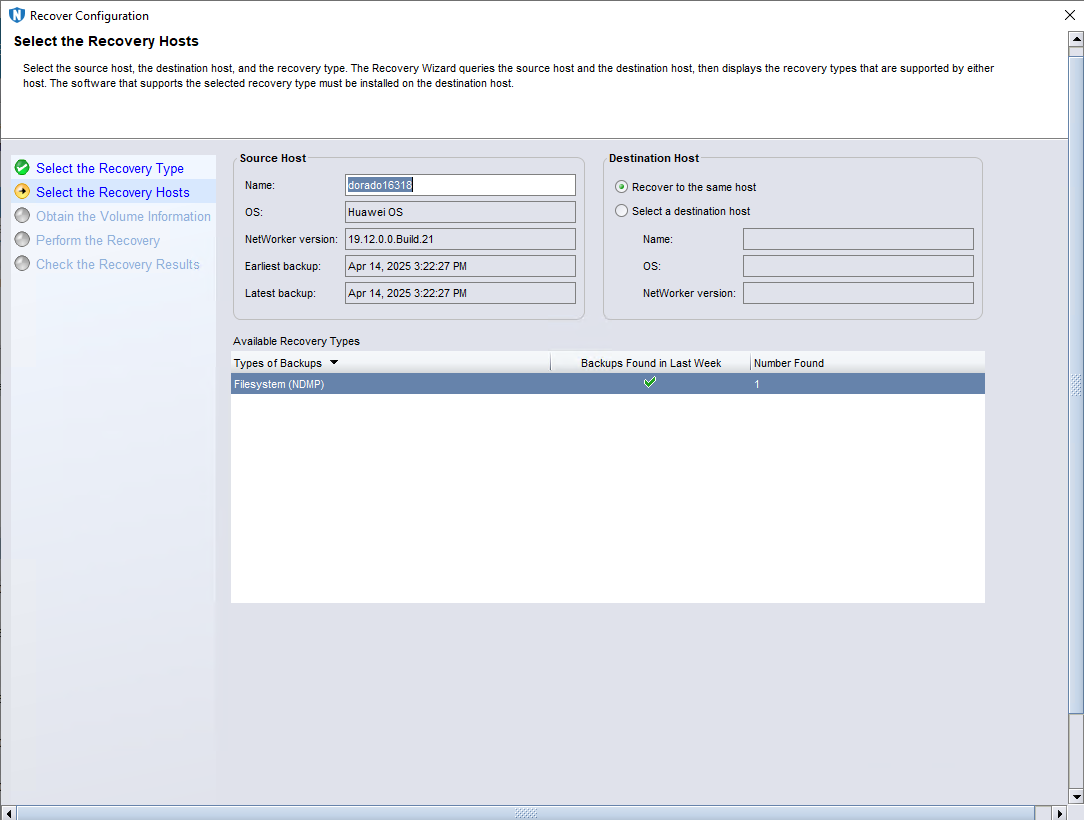Image resolution: width=1084 pixels, height=820 pixels.
Task: Click the Types of Backups column header
Action: click(391, 362)
